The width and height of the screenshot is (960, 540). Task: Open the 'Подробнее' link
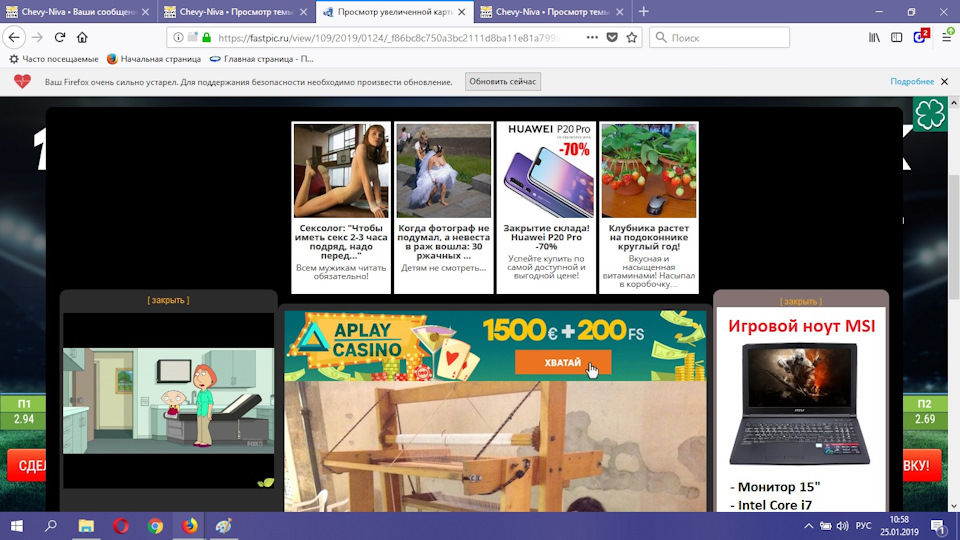click(x=912, y=81)
